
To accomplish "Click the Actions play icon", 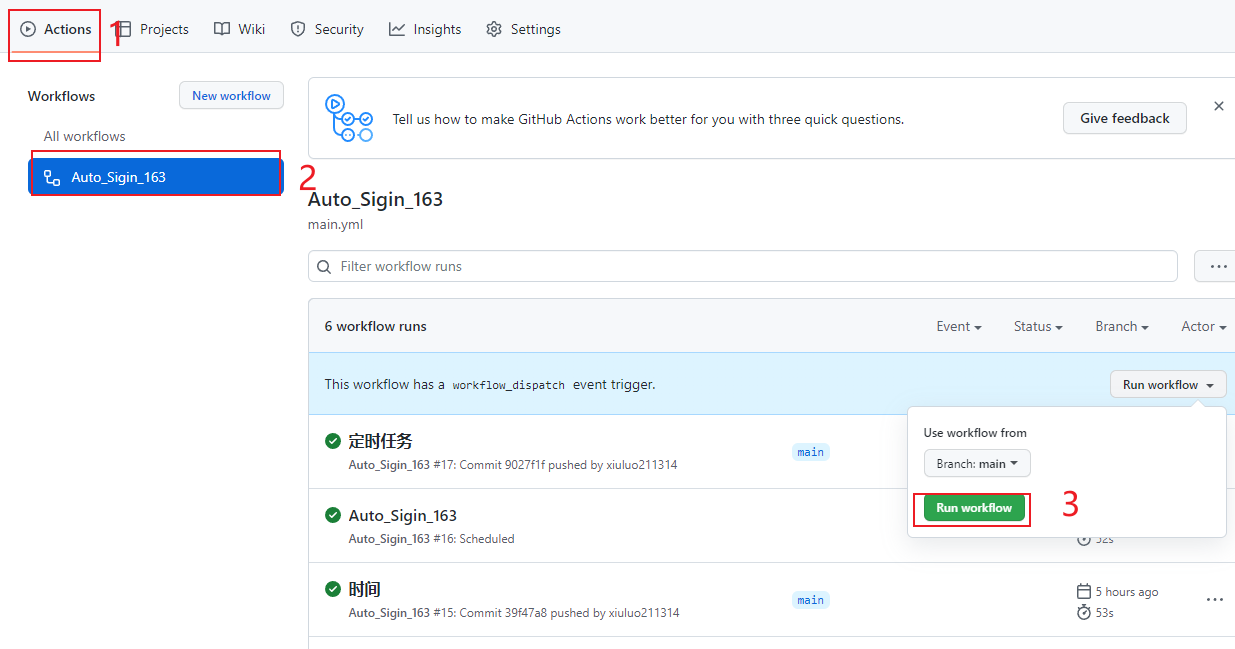I will [x=28, y=29].
